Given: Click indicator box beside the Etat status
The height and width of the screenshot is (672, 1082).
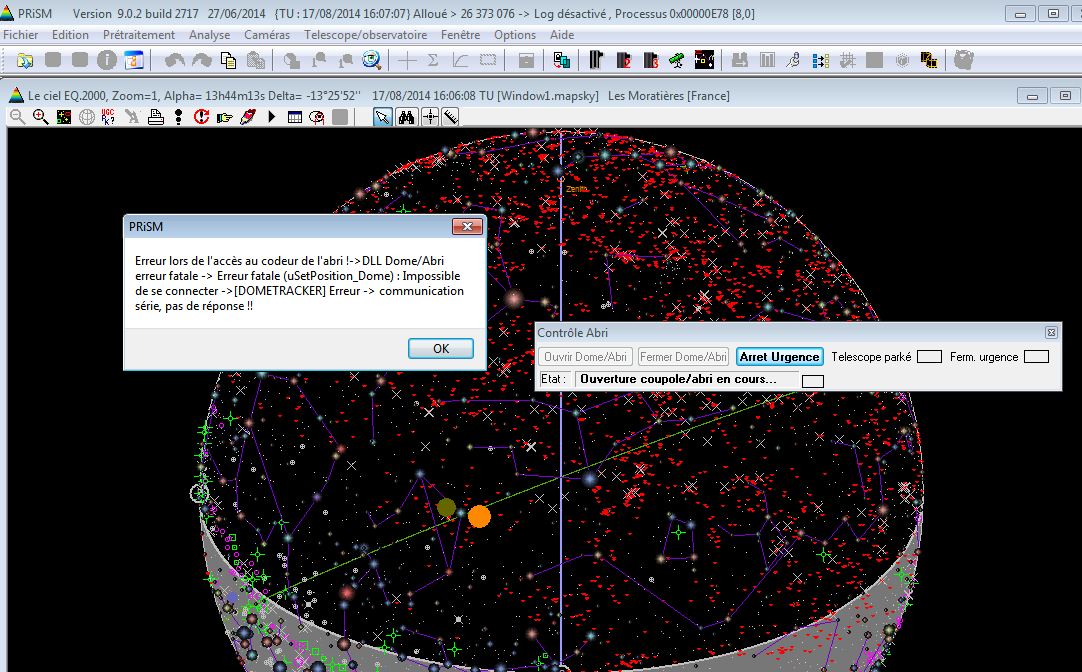Looking at the screenshot, I should point(813,381).
